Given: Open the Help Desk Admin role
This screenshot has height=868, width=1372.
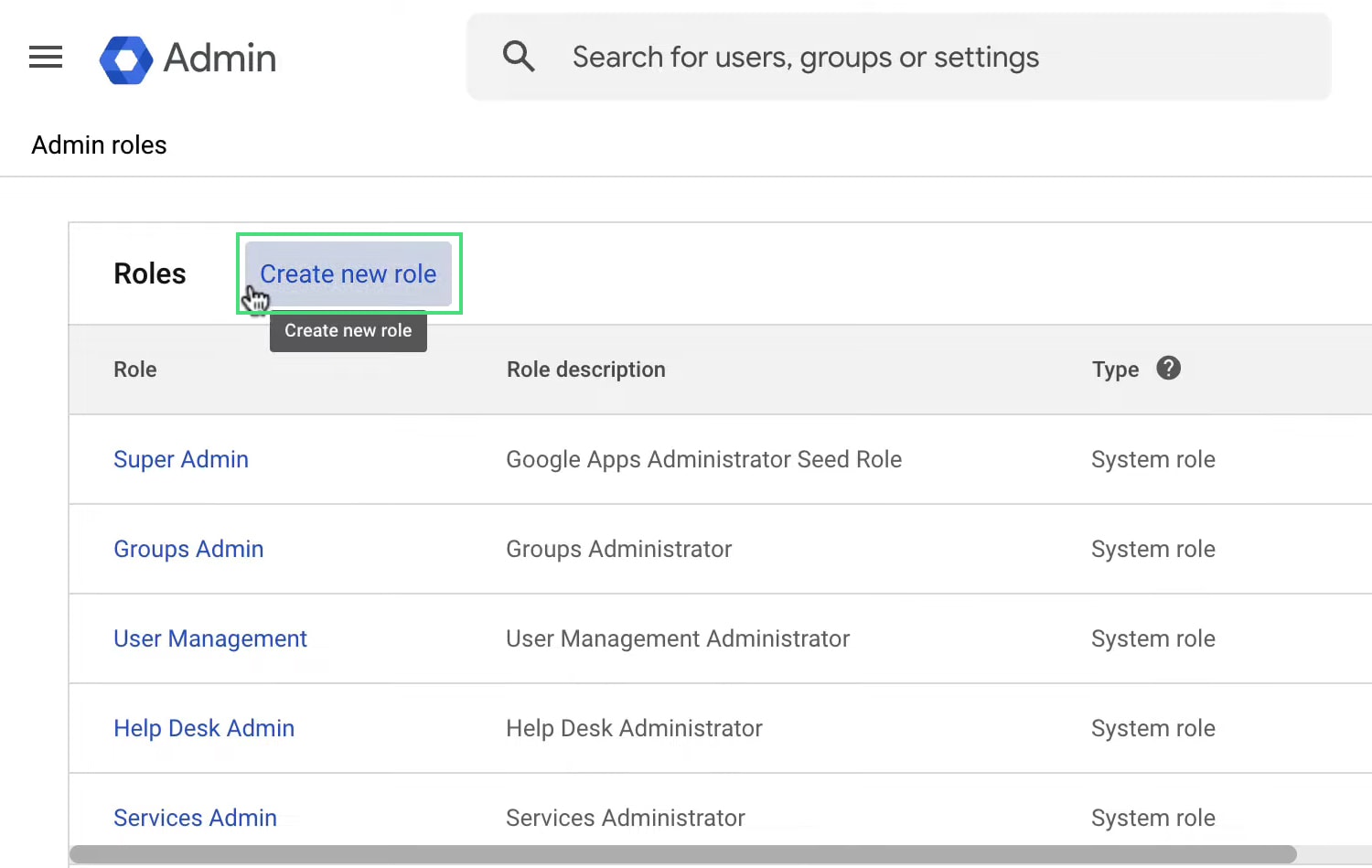Looking at the screenshot, I should pos(204,728).
